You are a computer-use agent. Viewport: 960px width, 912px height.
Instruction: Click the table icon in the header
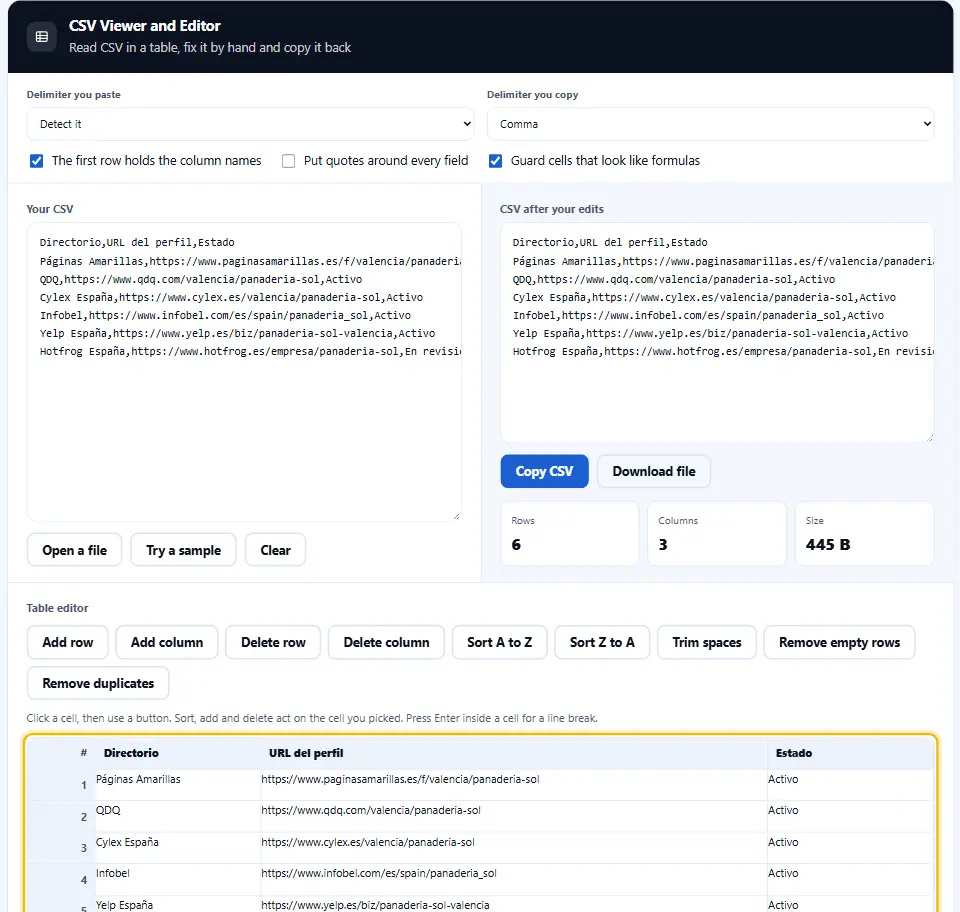pos(42,37)
